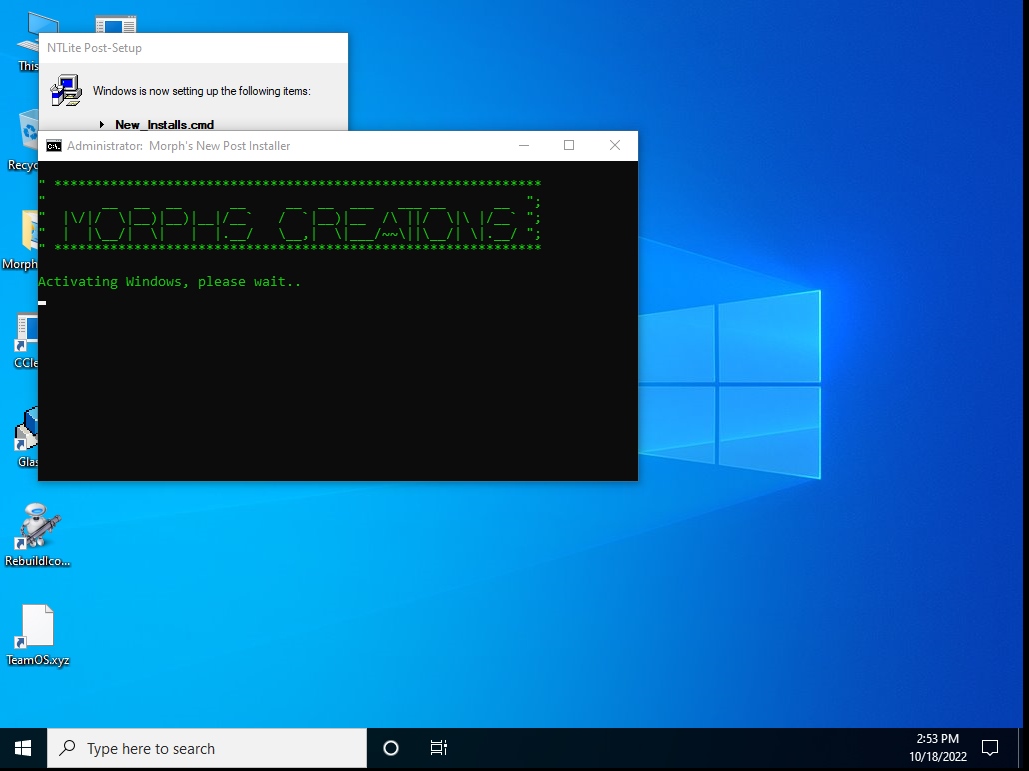Screen dimensions: 1029x771
Task: Open Task View from the taskbar
Action: [x=438, y=748]
